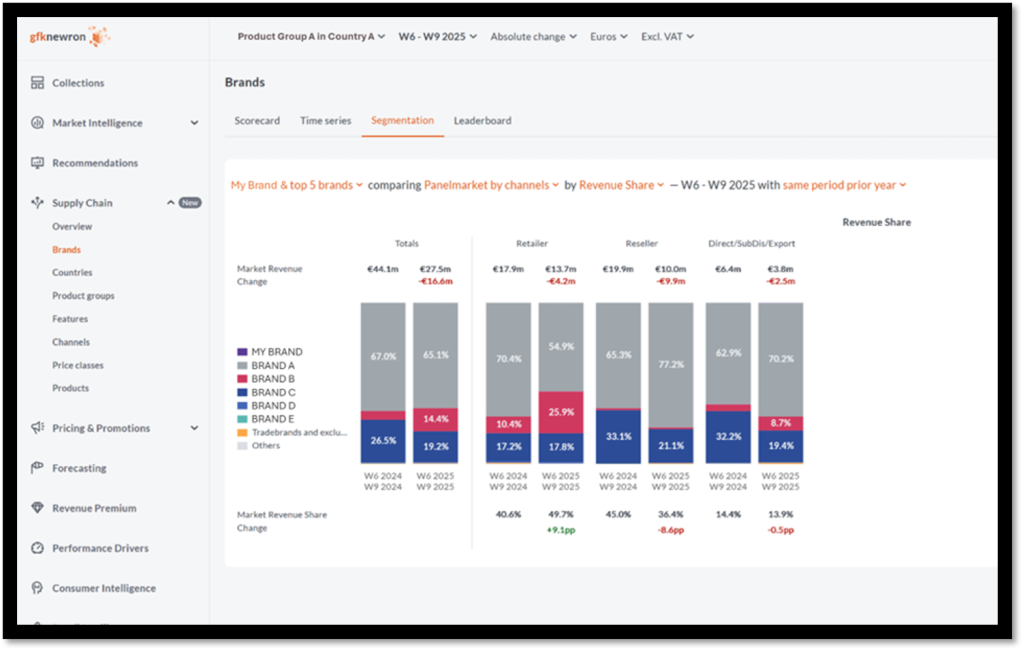The height and width of the screenshot is (650, 1023).
Task: Click the Totals 14.4% red bar segment
Action: [435, 420]
